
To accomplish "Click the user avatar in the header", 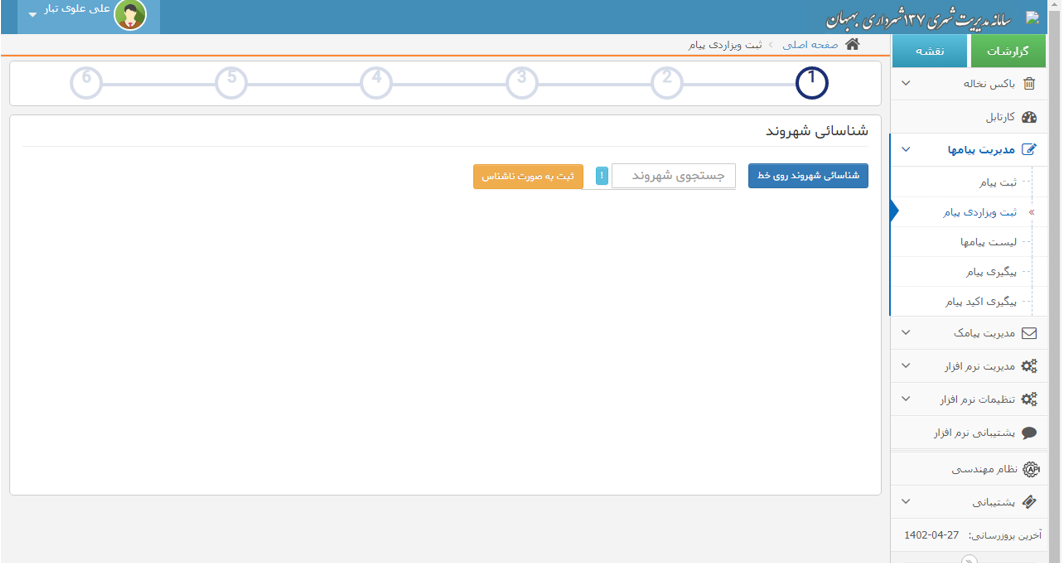I will [130, 15].
